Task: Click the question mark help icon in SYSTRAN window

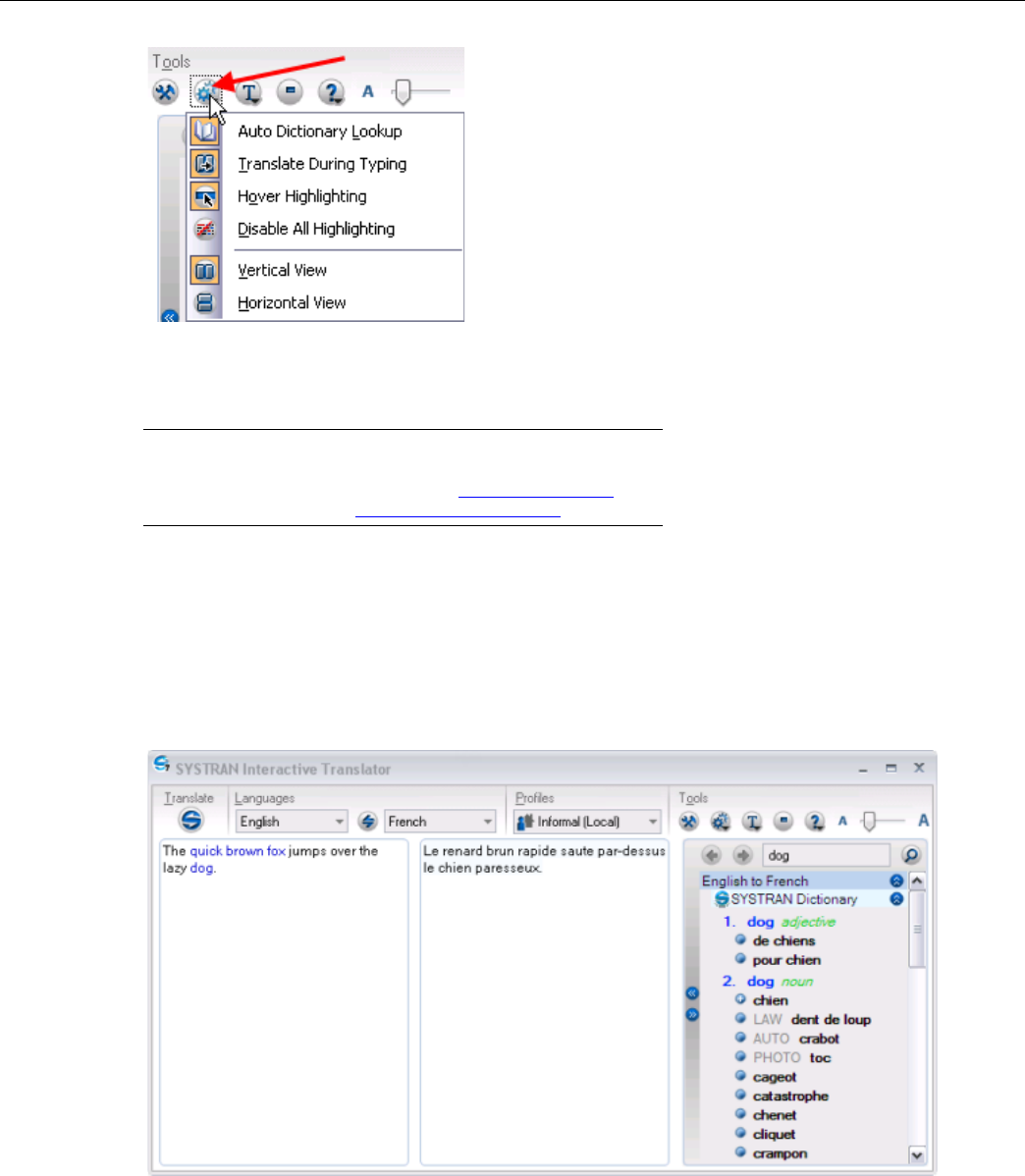Action: [x=815, y=822]
